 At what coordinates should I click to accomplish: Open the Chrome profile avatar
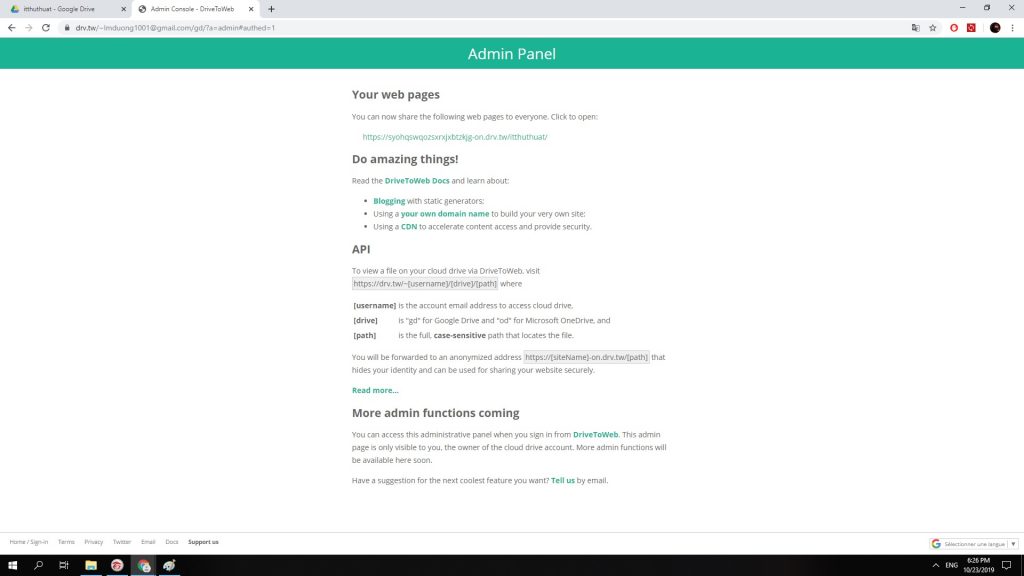click(995, 27)
